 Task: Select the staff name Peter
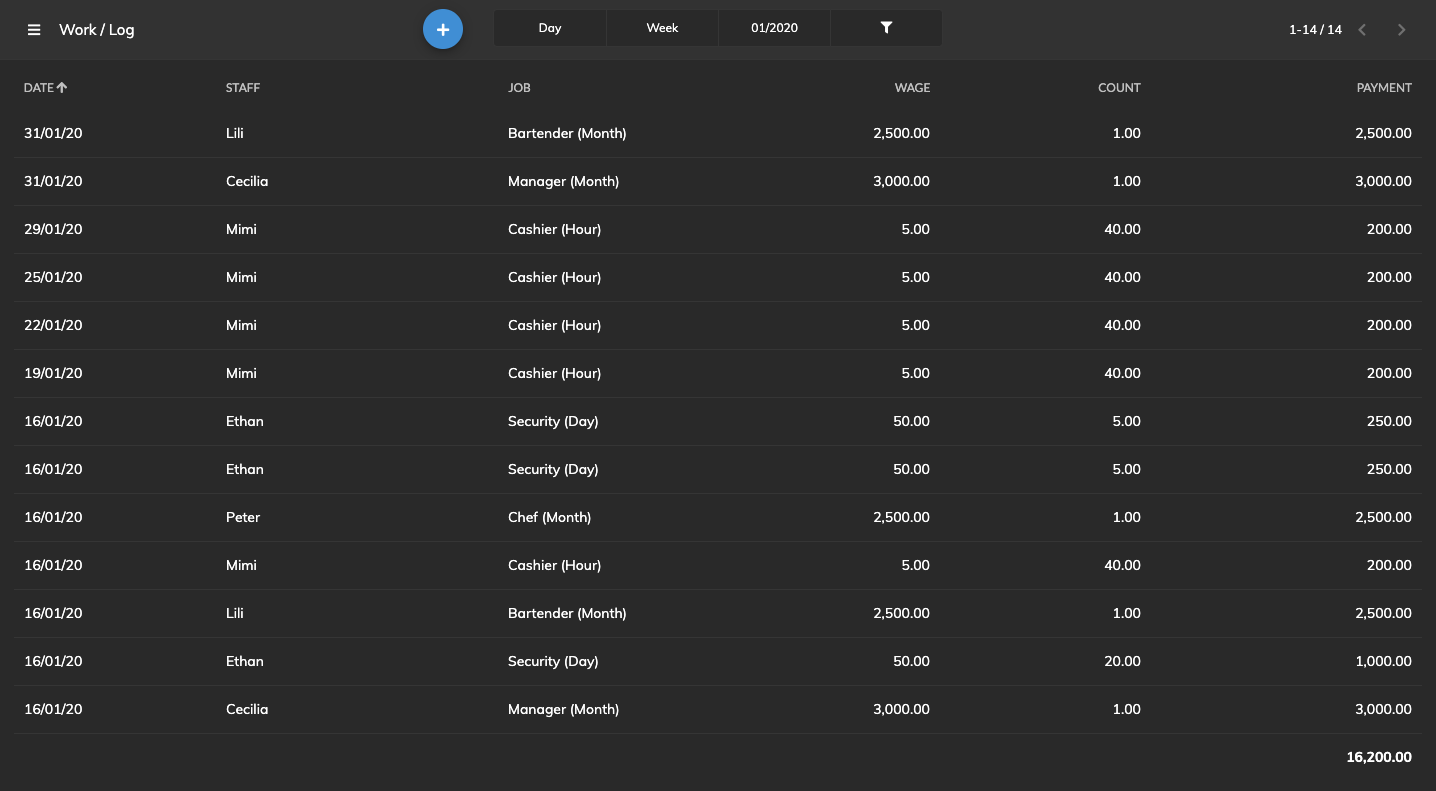243,517
